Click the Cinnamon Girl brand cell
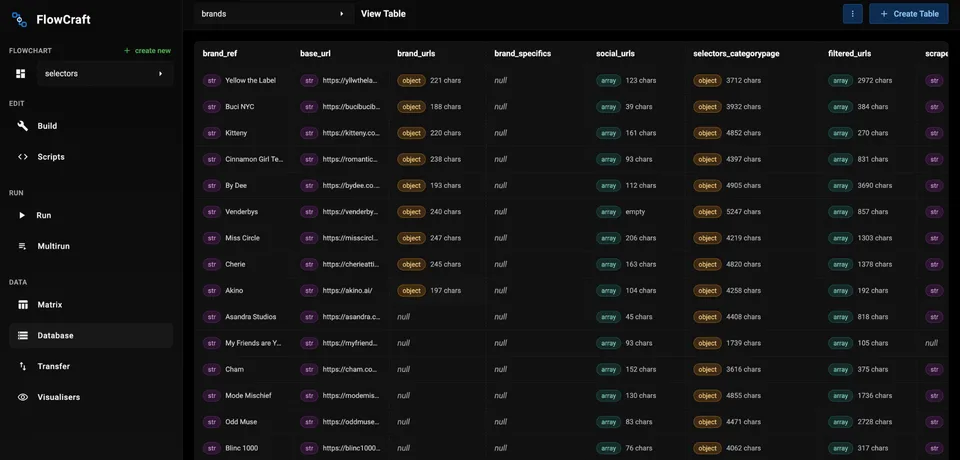The height and width of the screenshot is (460, 960). pyautogui.click(x=242, y=159)
